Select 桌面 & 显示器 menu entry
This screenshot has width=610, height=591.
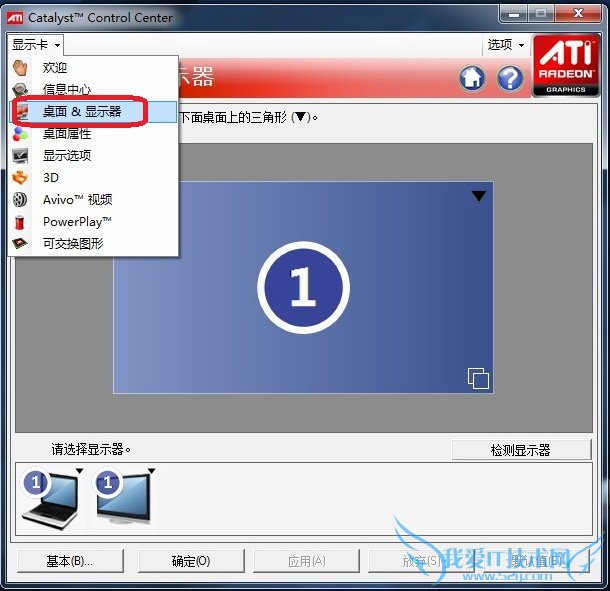point(93,112)
